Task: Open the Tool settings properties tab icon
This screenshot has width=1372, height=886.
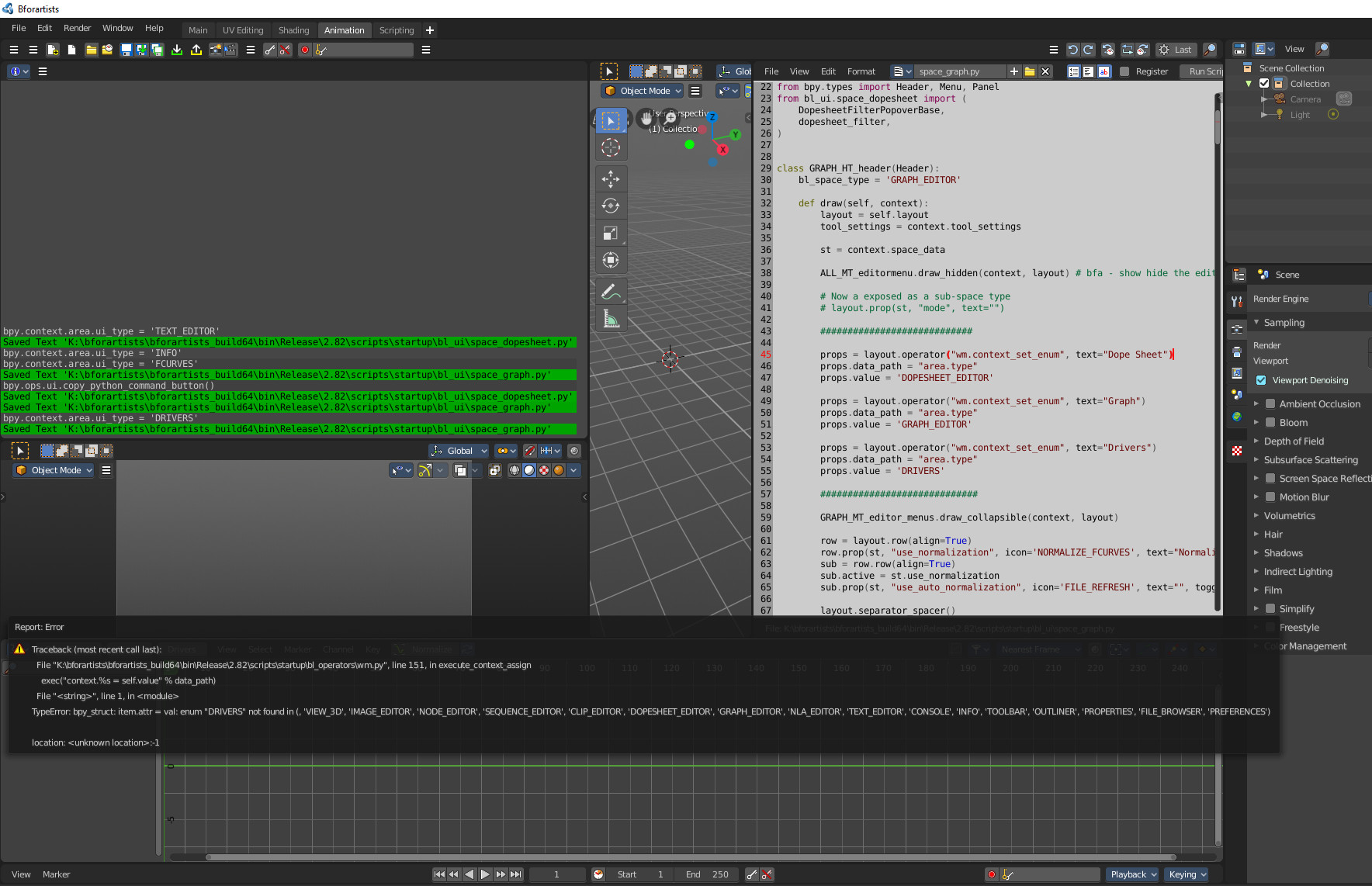Action: click(1237, 301)
